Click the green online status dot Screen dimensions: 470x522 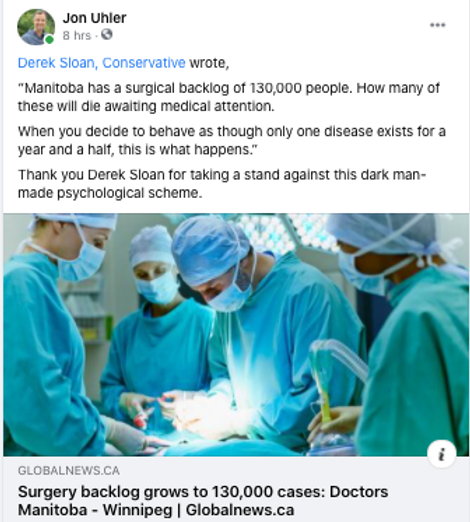pyautogui.click(x=49, y=40)
